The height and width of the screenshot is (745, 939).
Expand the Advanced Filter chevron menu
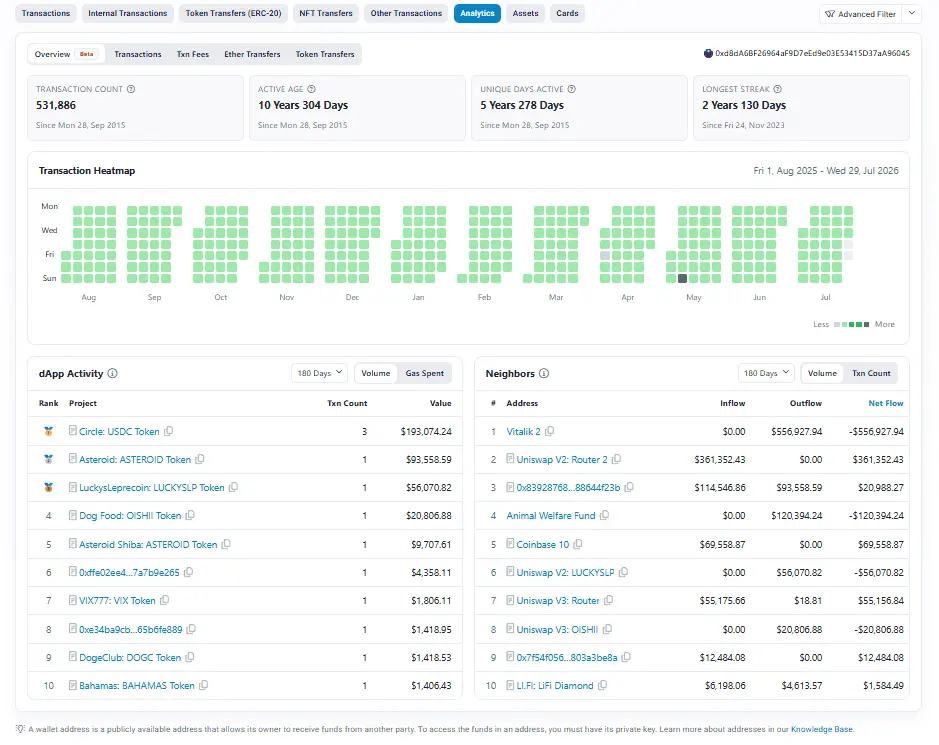(x=911, y=13)
